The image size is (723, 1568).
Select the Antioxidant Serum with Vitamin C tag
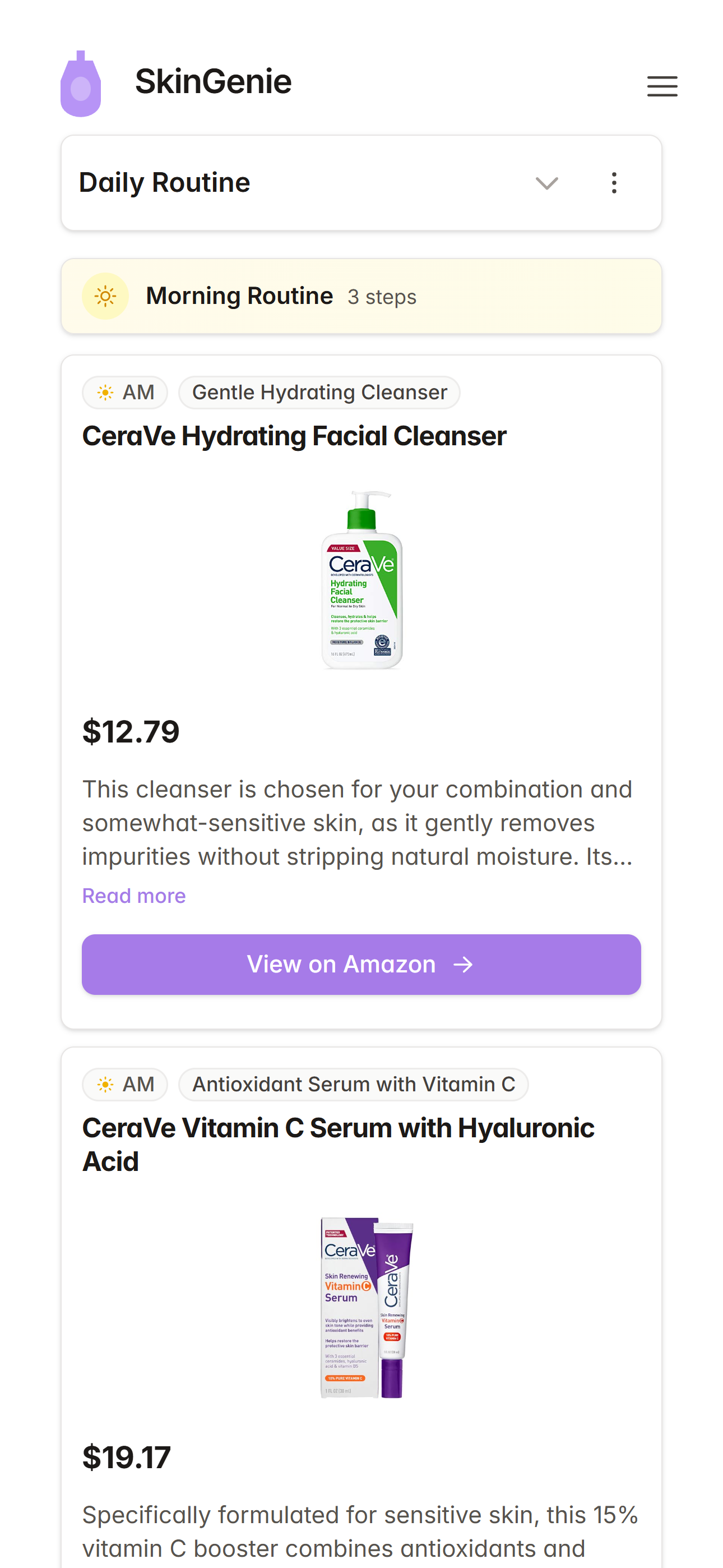pos(353,1084)
